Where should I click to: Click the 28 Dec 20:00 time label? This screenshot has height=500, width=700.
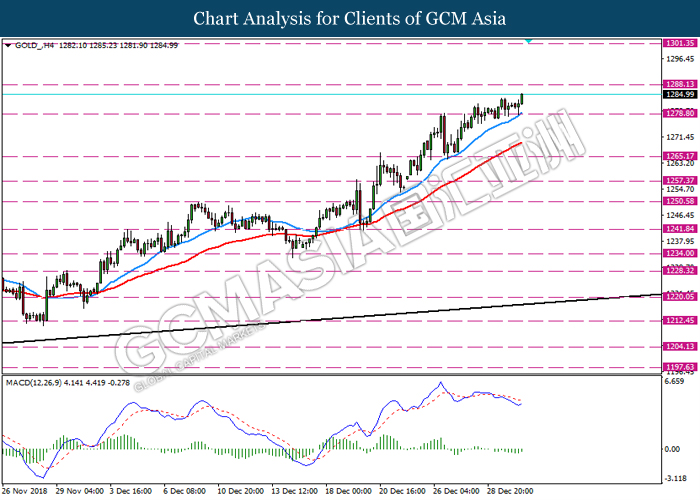(510, 491)
